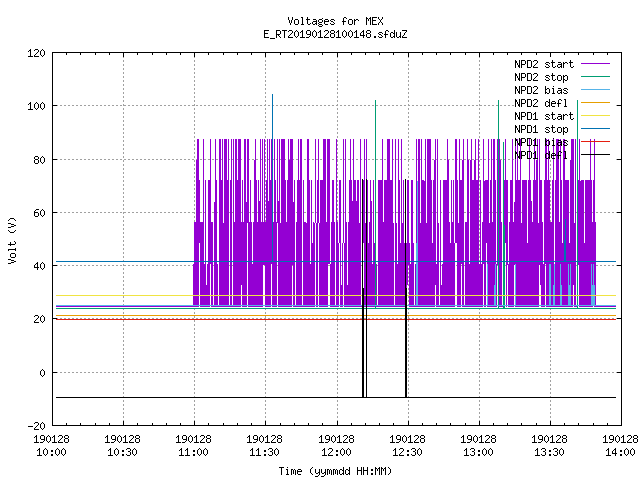This screenshot has width=640, height=480.
Task: Click the x-axis label 'Time (yymmdd HH:MM)'
Action: (x=335, y=471)
